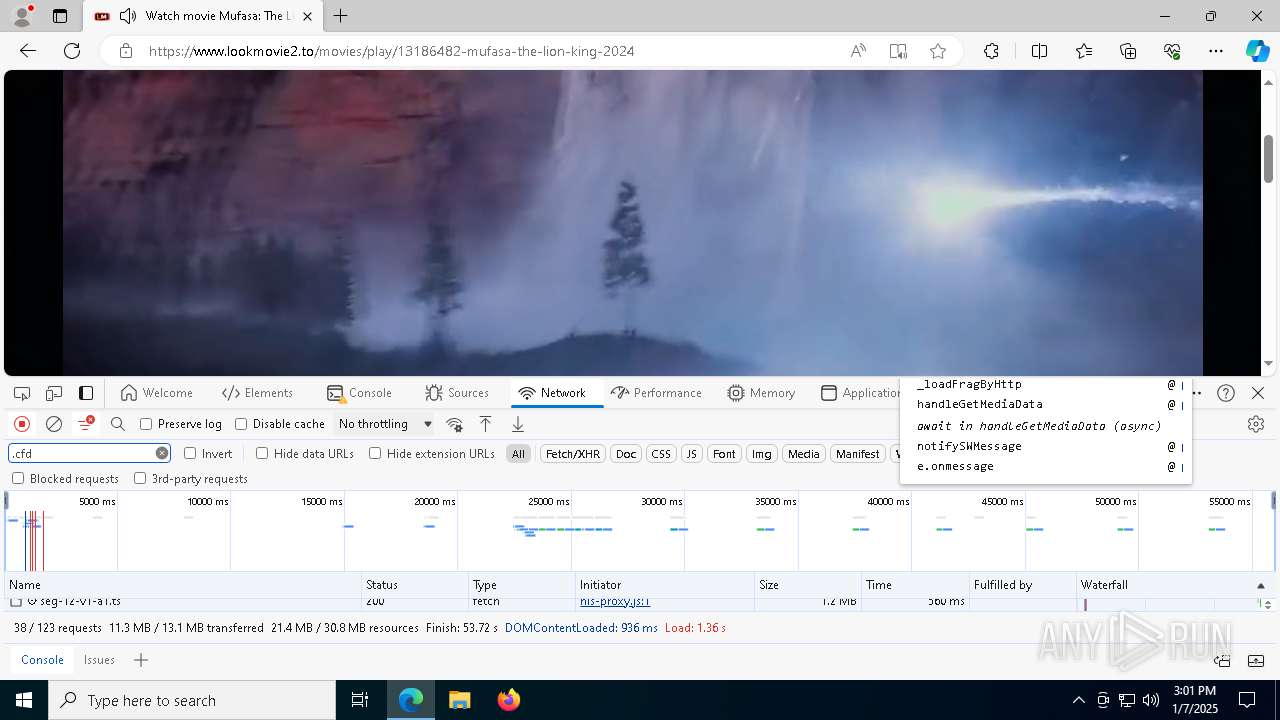This screenshot has width=1280, height=720.
Task: Open DevTools help question icon
Action: click(1226, 393)
